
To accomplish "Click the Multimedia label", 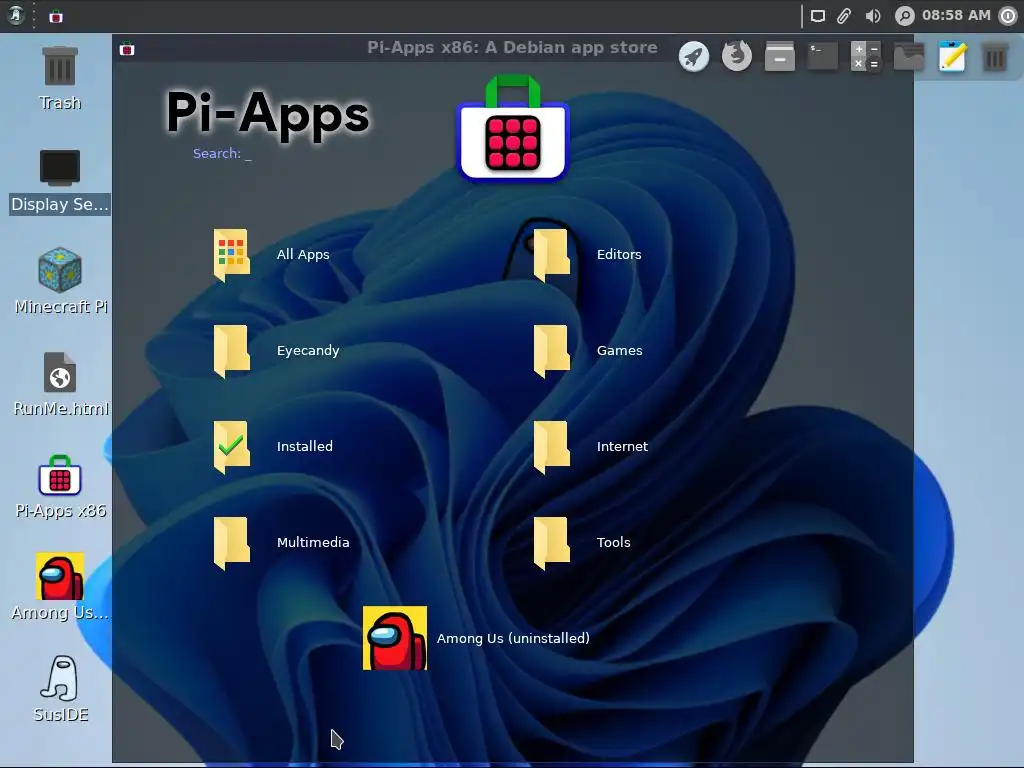I will coord(313,543).
